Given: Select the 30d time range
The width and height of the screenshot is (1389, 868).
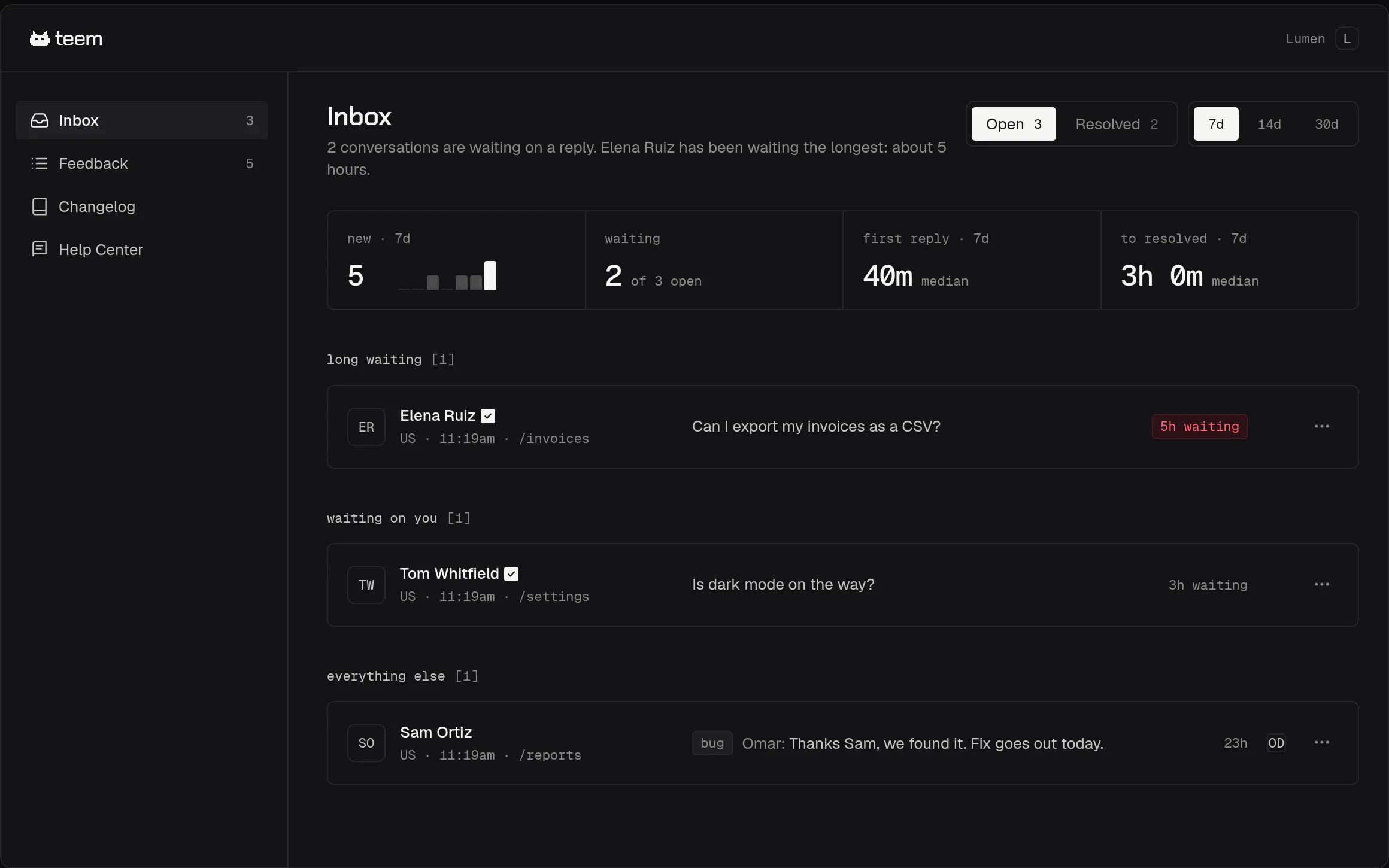Looking at the screenshot, I should click(1326, 124).
